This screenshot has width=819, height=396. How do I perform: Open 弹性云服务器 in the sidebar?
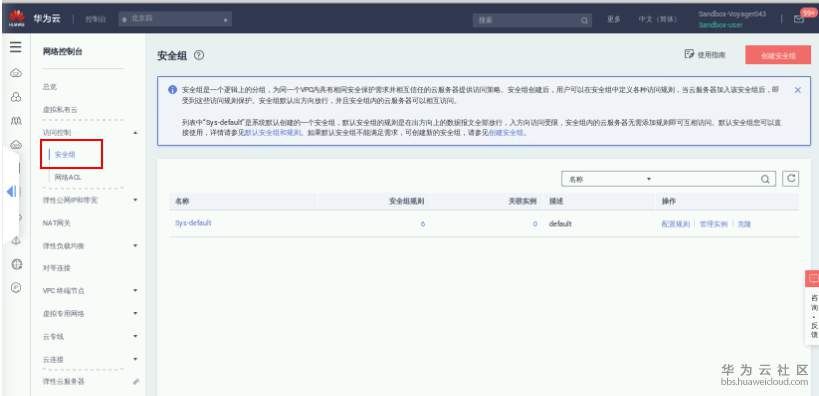tap(63, 382)
